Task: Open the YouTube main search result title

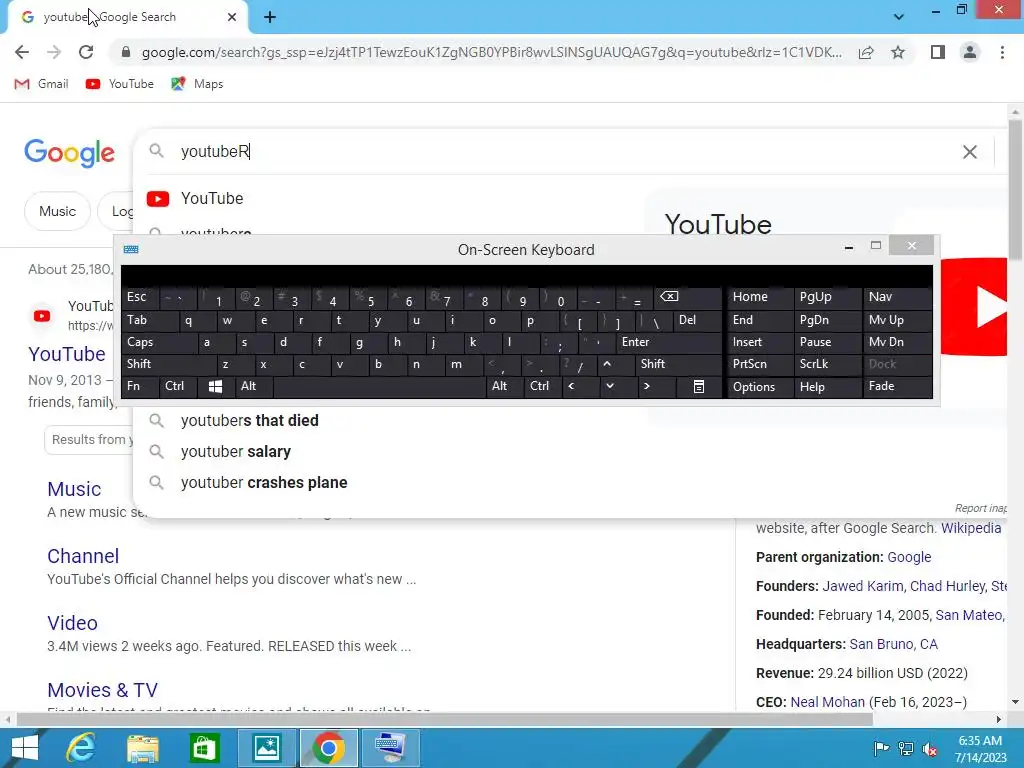Action: click(x=67, y=354)
